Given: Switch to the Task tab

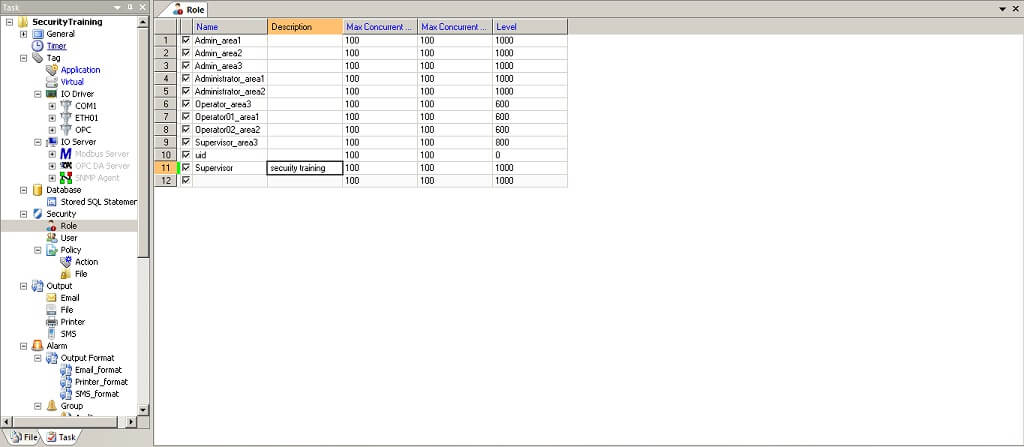Looking at the screenshot, I should [x=61, y=437].
